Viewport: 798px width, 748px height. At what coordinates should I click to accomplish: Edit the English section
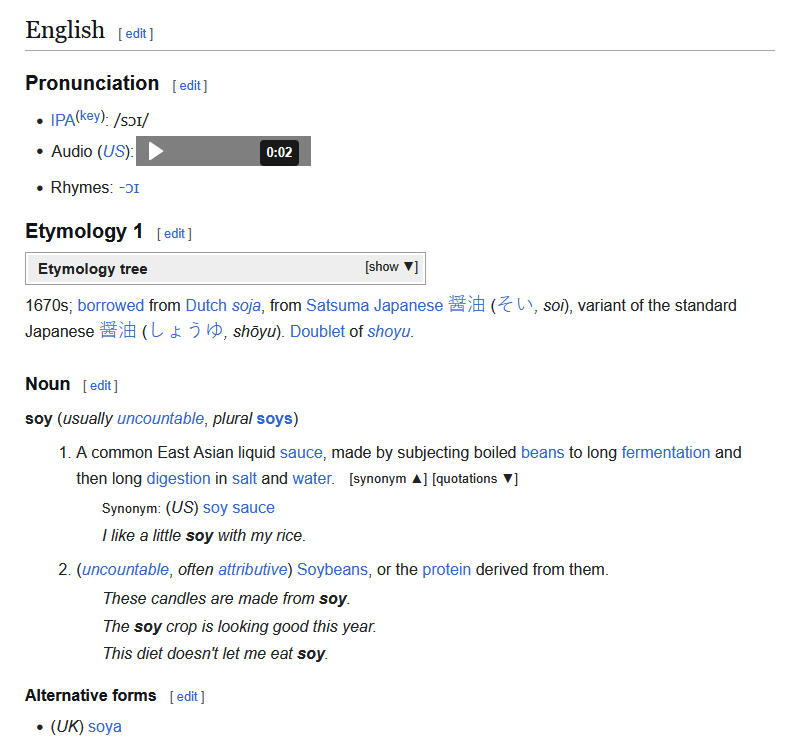[136, 34]
